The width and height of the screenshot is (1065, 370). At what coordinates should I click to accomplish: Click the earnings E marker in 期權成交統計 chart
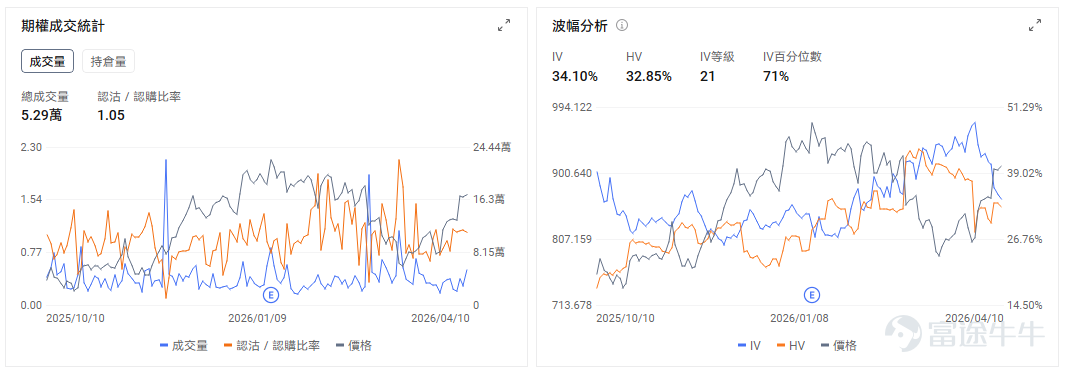pyautogui.click(x=271, y=295)
